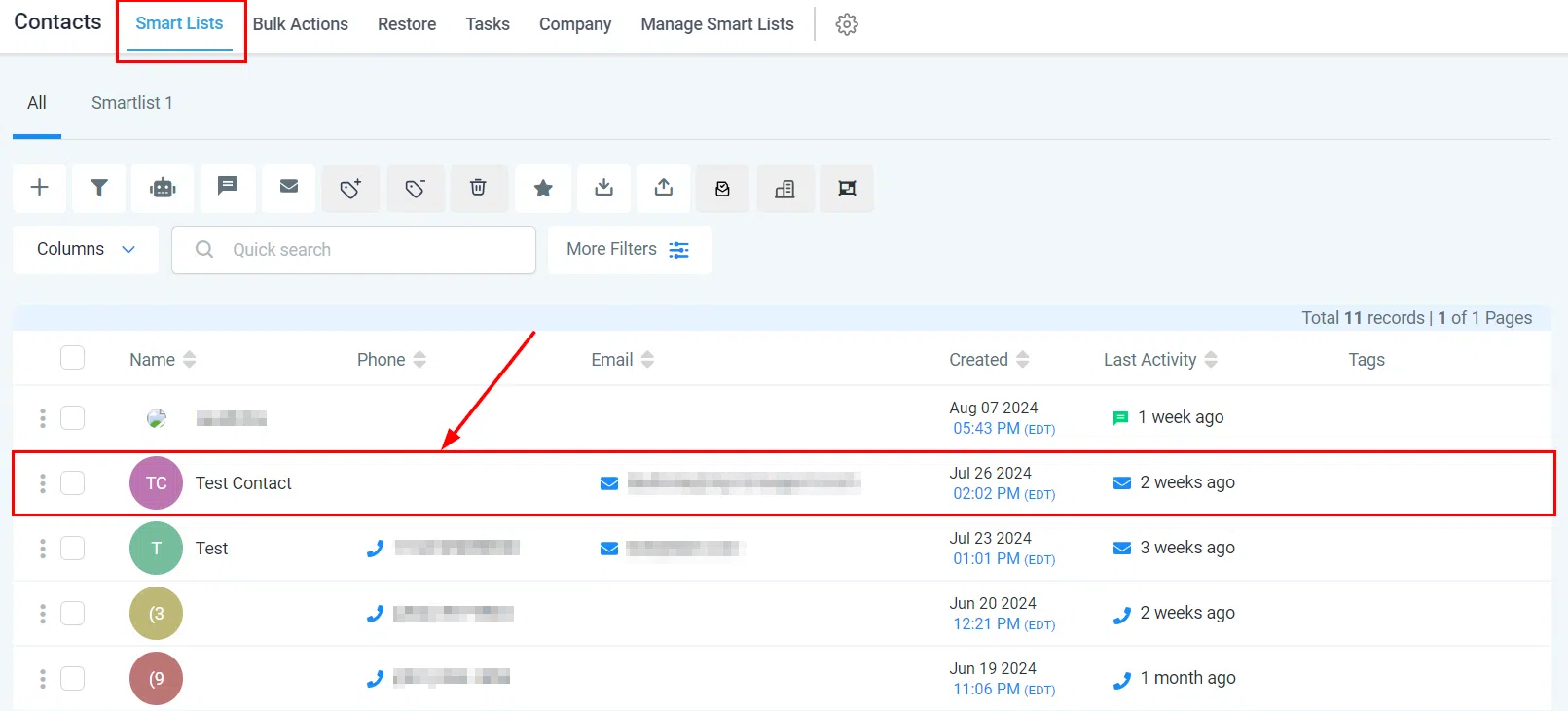Sort by Phone column arrows
Screen dimensions: 1568x711
click(x=419, y=360)
